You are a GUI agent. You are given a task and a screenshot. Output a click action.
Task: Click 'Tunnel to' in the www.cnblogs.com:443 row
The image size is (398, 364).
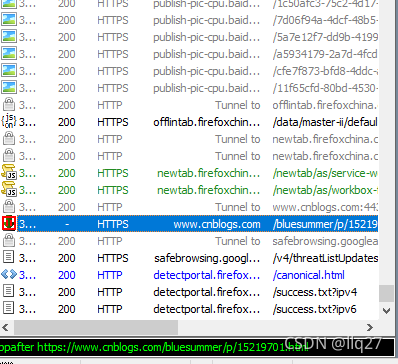click(x=238, y=207)
